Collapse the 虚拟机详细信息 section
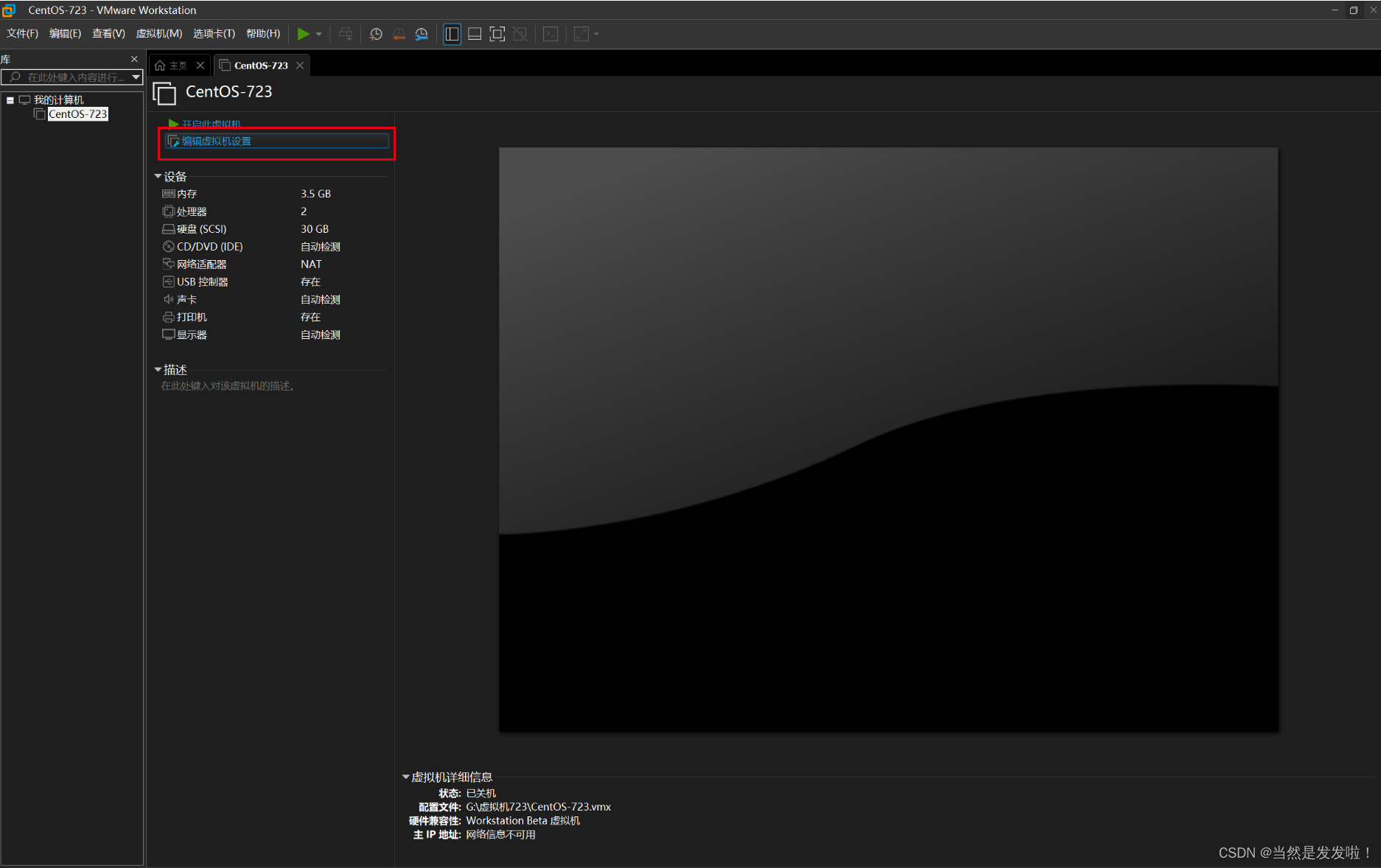1381x868 pixels. 405,777
